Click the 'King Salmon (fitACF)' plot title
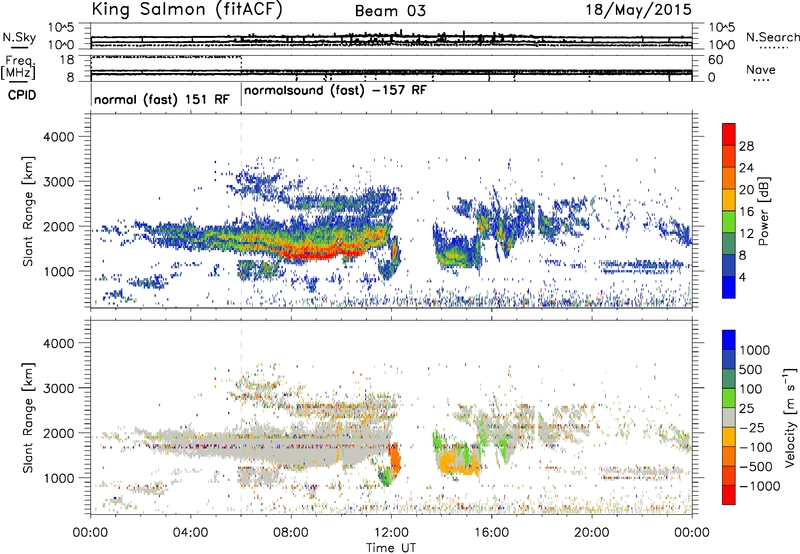800x554 pixels. [x=187, y=9]
